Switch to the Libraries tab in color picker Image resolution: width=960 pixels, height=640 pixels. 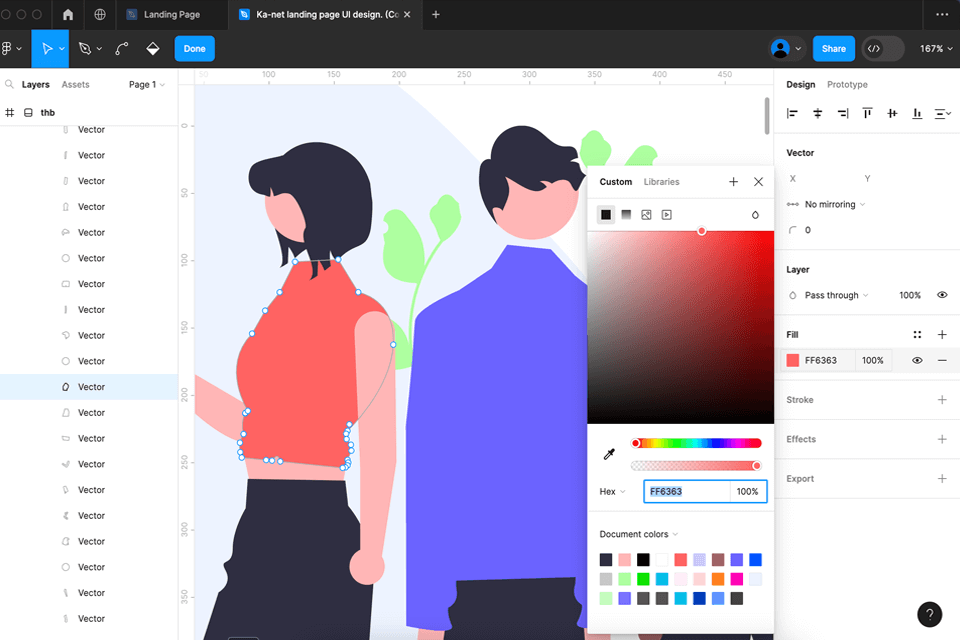click(x=661, y=181)
